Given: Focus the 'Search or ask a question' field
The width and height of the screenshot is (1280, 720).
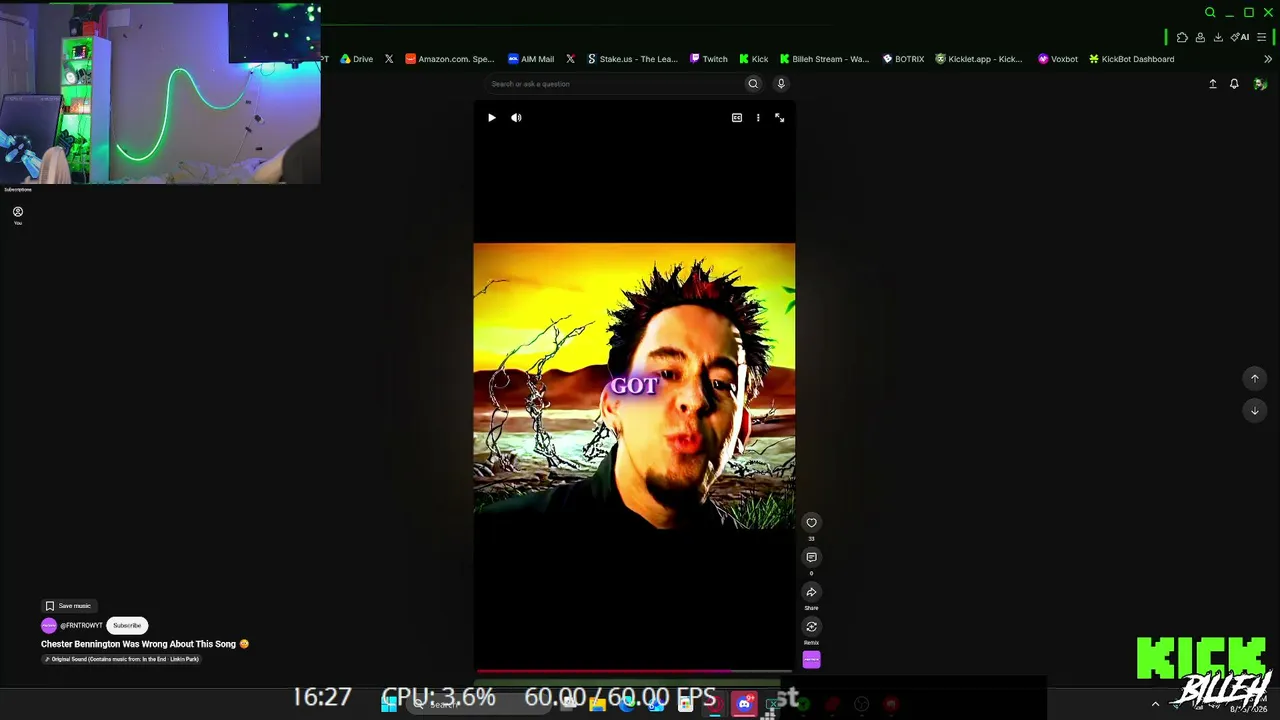Looking at the screenshot, I should click(x=614, y=84).
